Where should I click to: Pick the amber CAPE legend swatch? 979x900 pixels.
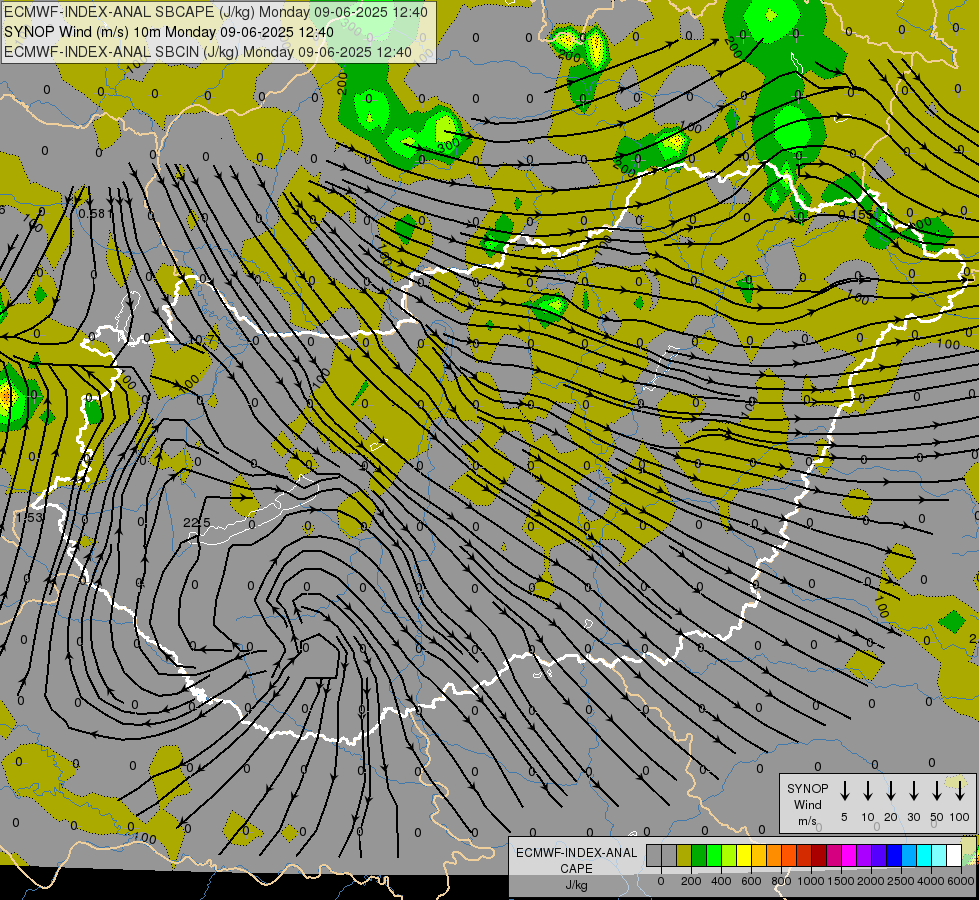(x=759, y=855)
